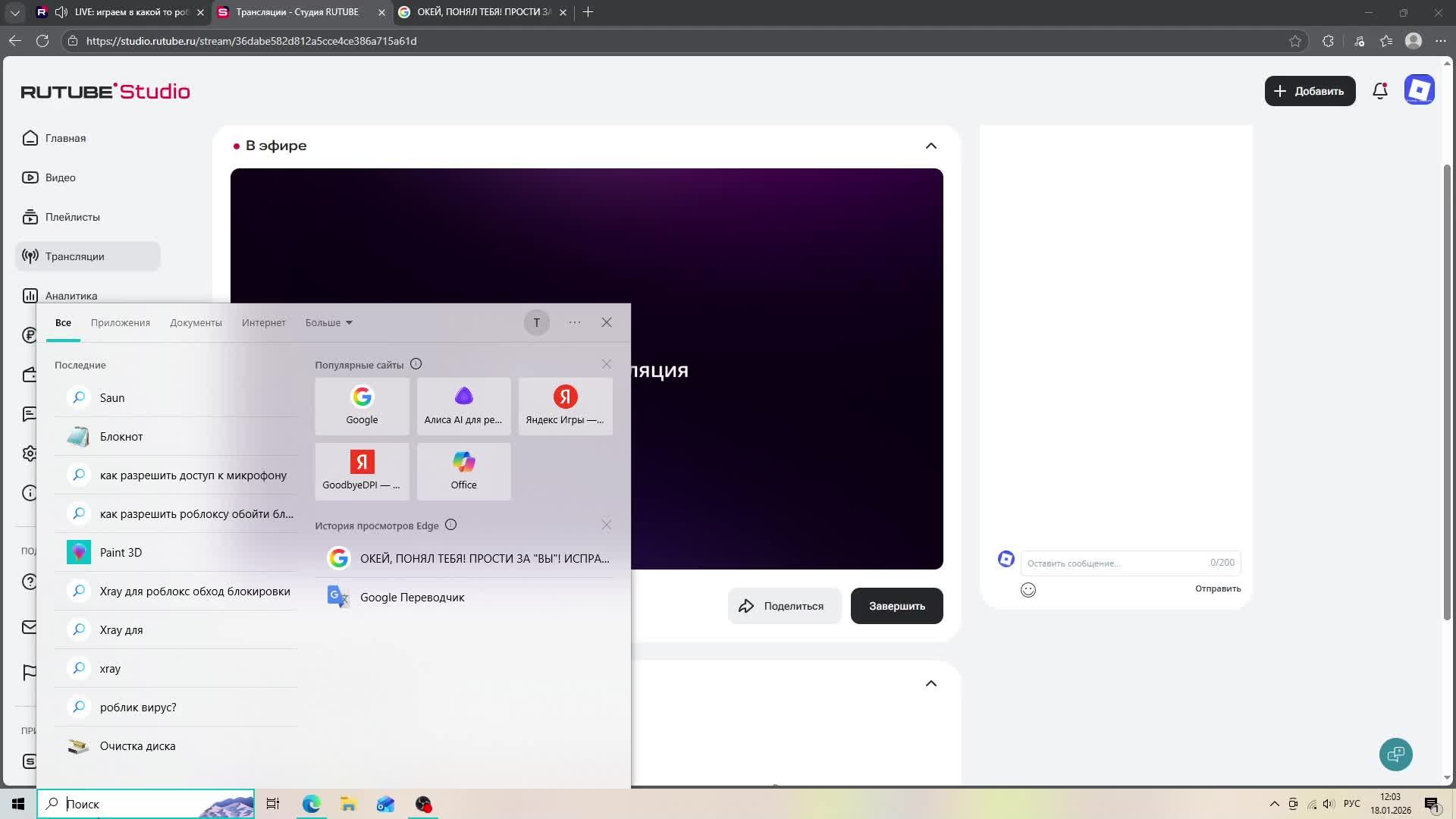Viewport: 1456px width, 819px height.
Task: Dismiss the Популярные сайты section
Action: point(607,365)
